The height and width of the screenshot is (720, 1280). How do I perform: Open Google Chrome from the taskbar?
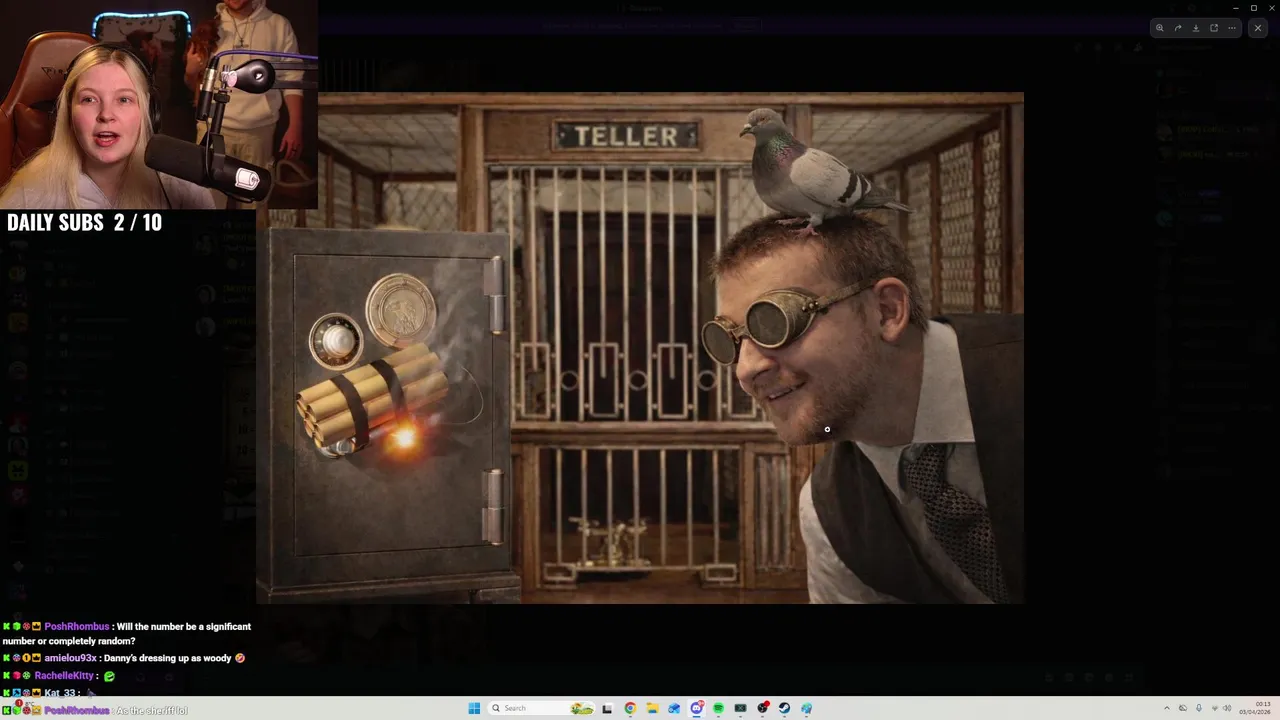click(630, 708)
